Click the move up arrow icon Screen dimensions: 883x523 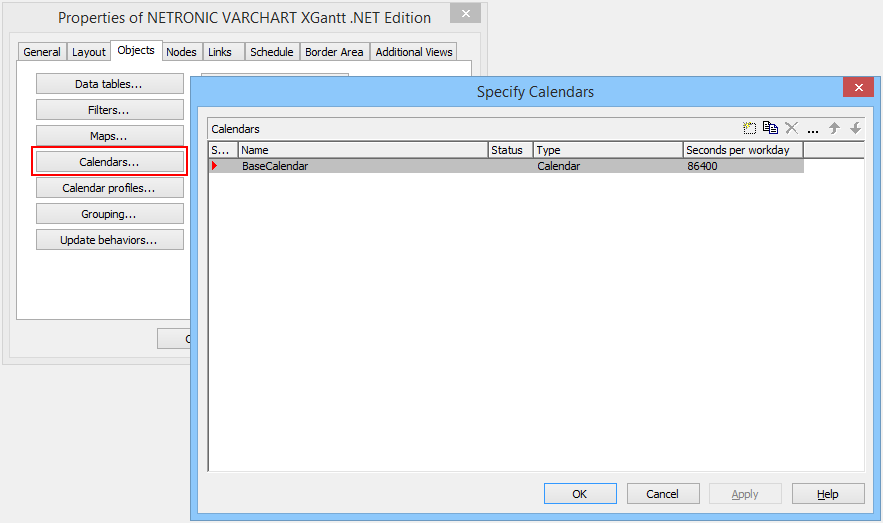pos(834,128)
